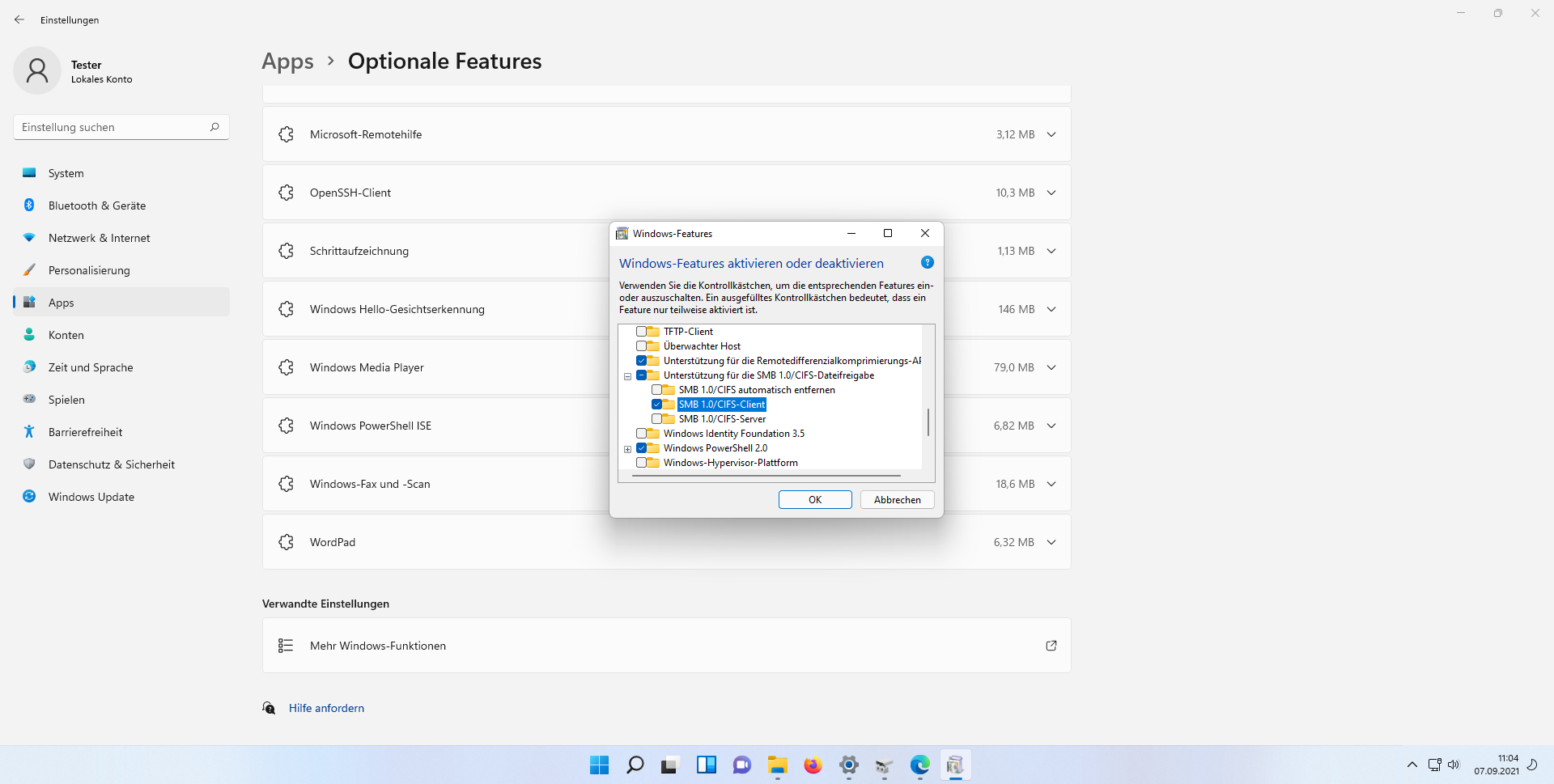Click the Tester user avatar
Screen dimensions: 1554x784
tap(37, 70)
